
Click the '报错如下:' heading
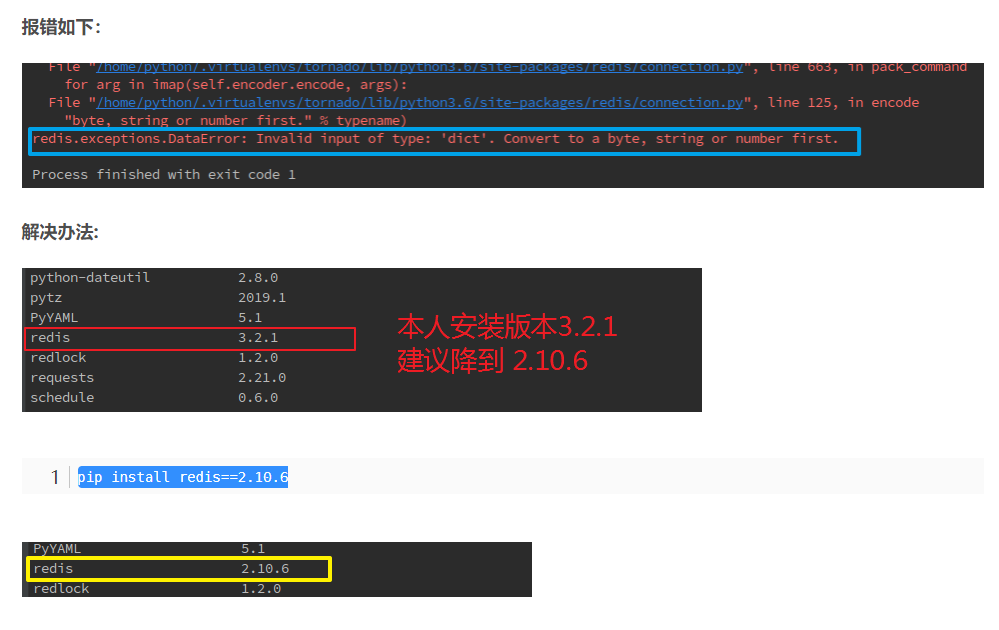61,27
